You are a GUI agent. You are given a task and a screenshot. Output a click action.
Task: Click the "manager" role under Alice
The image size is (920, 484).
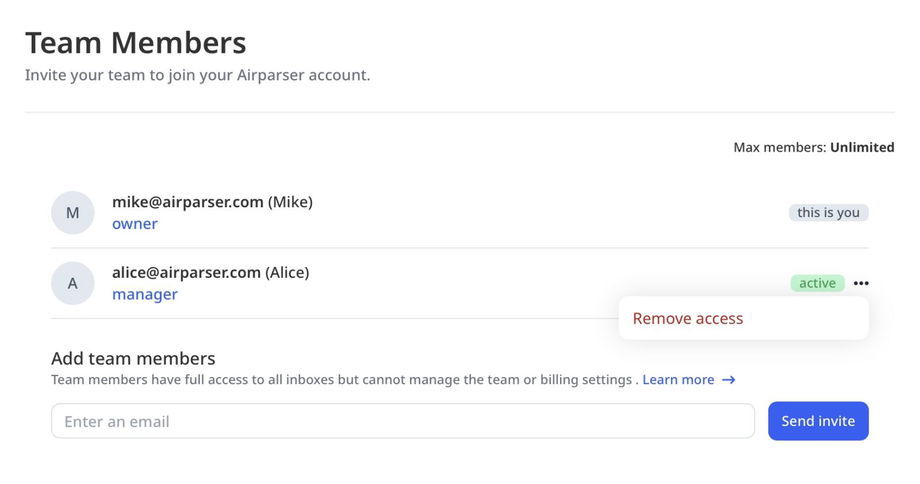pos(145,295)
